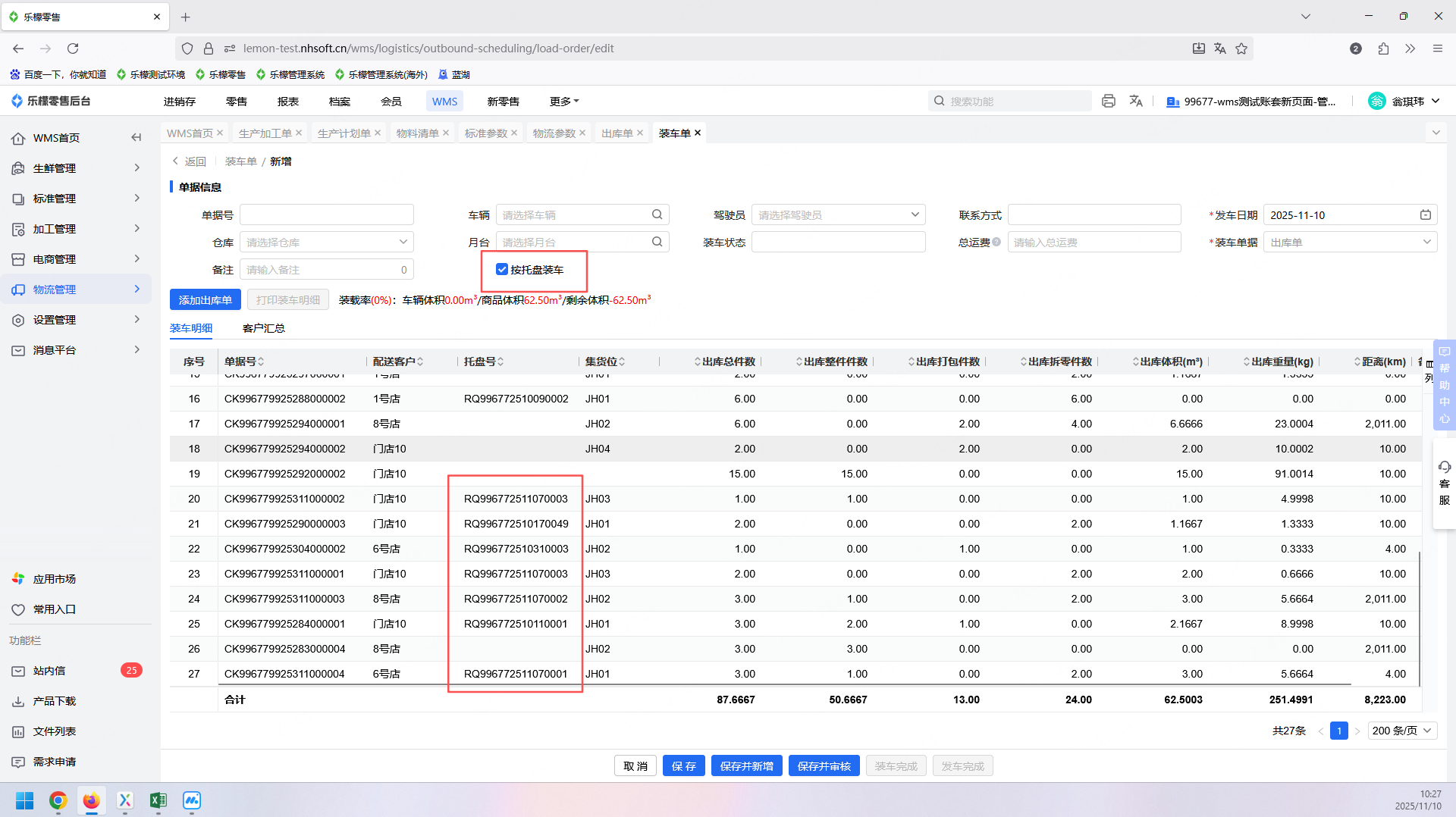
Task: Switch to the 客户汇总 tab
Action: (263, 328)
